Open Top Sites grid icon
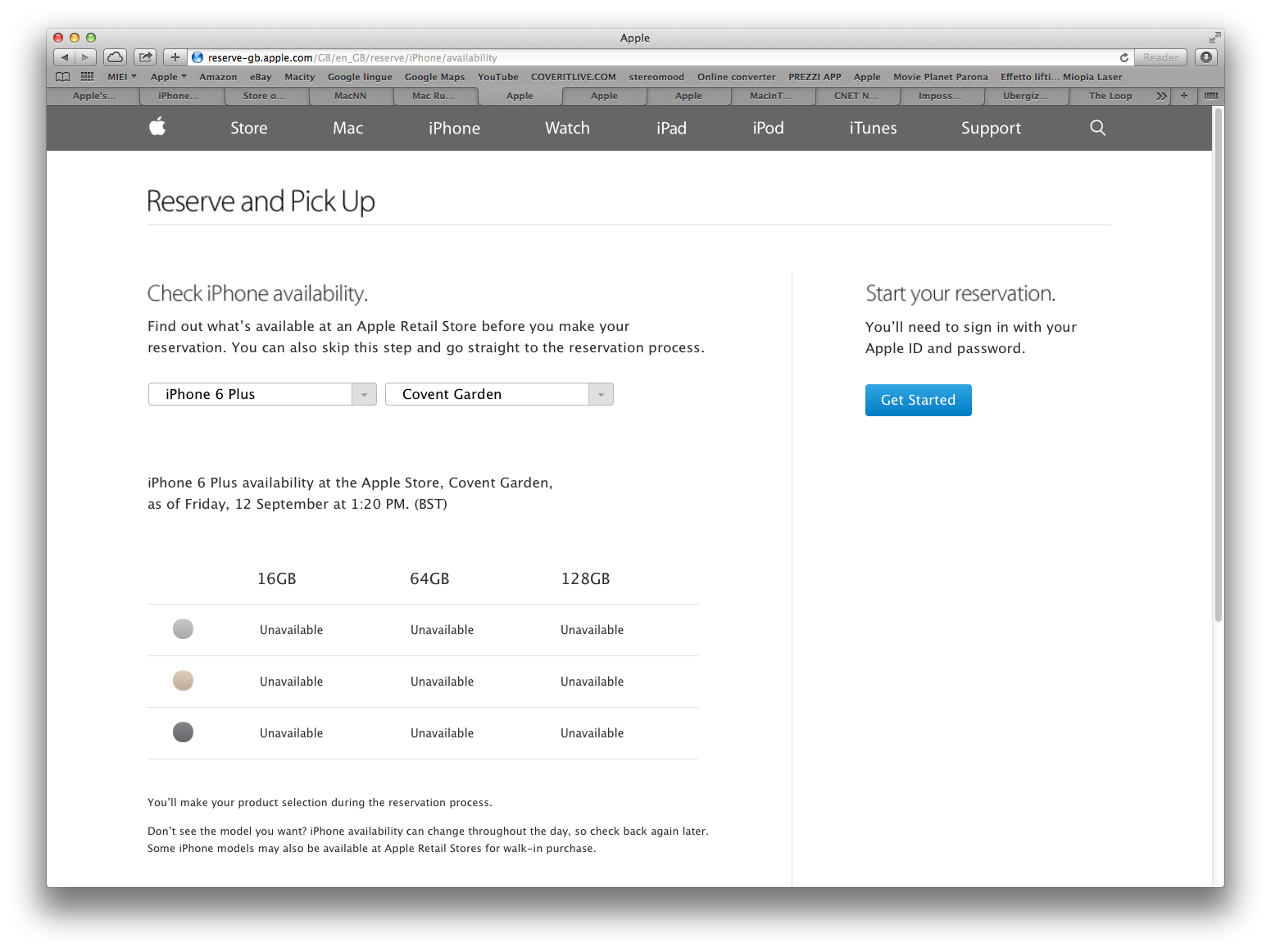Viewport: 1271px width, 952px height. point(87,77)
